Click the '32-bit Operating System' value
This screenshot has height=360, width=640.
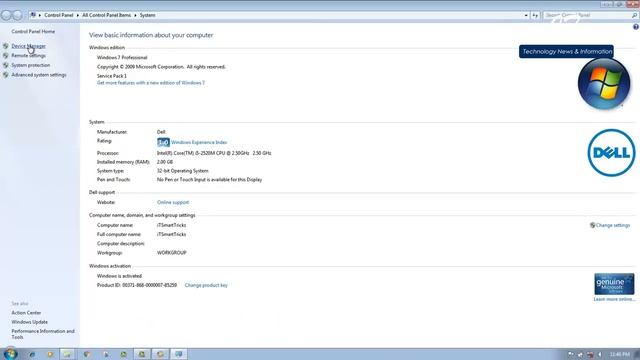[x=182, y=171]
